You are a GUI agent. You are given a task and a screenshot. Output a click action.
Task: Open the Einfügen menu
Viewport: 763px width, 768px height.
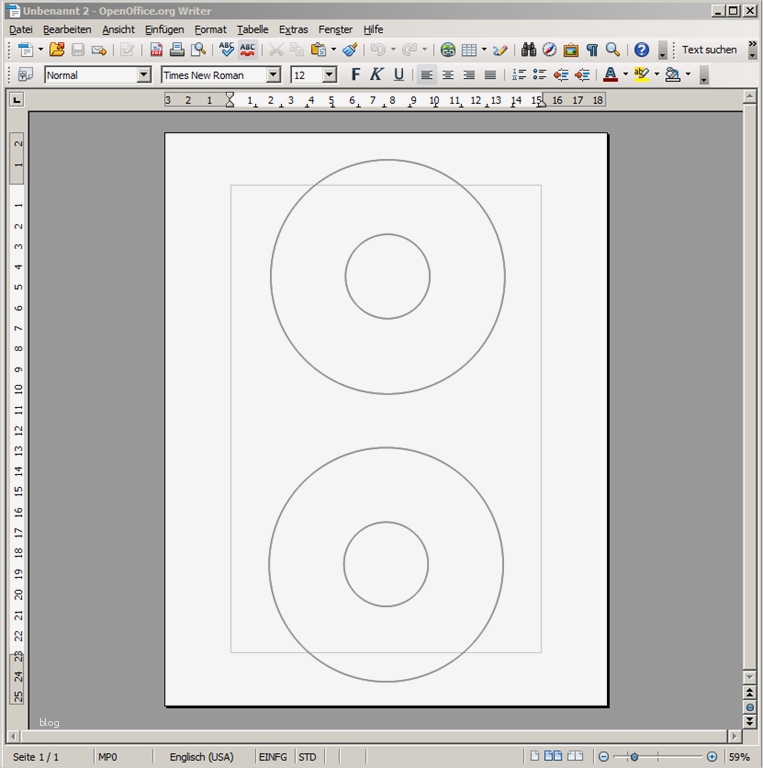(x=164, y=30)
